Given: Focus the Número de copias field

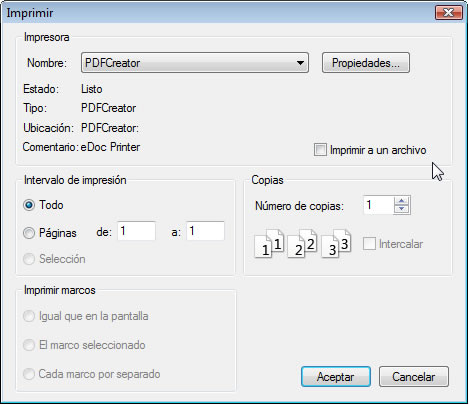Looking at the screenshot, I should coord(378,205).
